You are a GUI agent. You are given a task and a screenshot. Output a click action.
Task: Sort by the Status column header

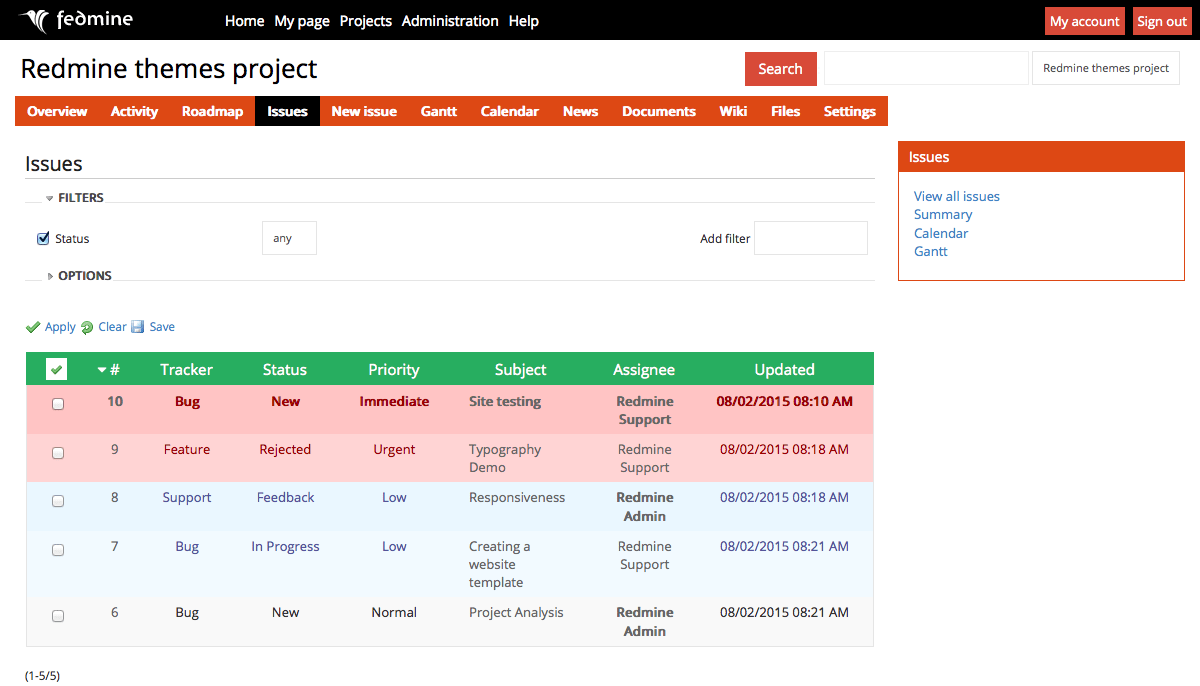[285, 370]
